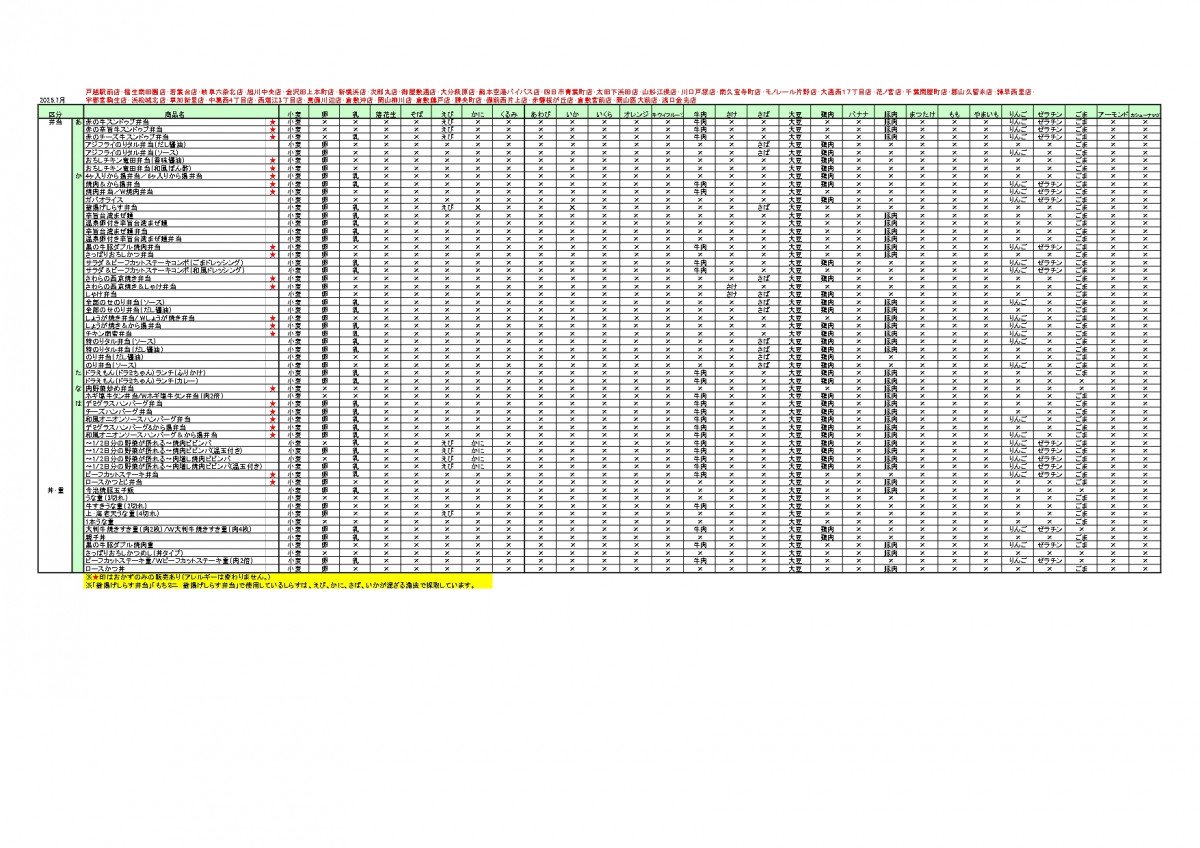
Task: Select the くるみ column header
Action: (509, 115)
